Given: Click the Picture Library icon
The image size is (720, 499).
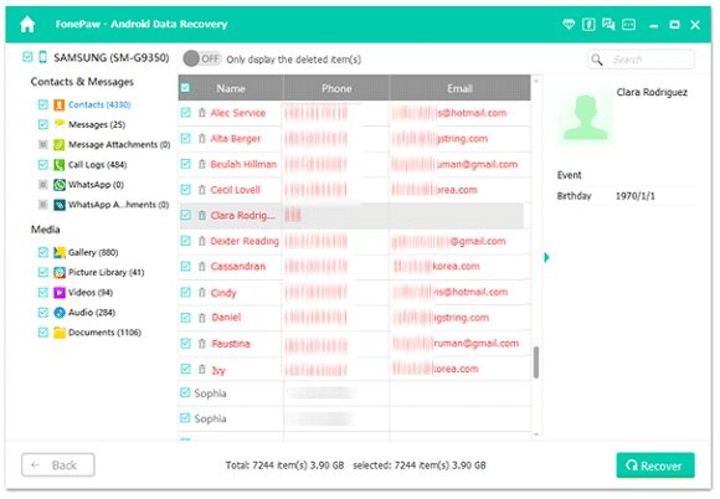Looking at the screenshot, I should point(59,273).
